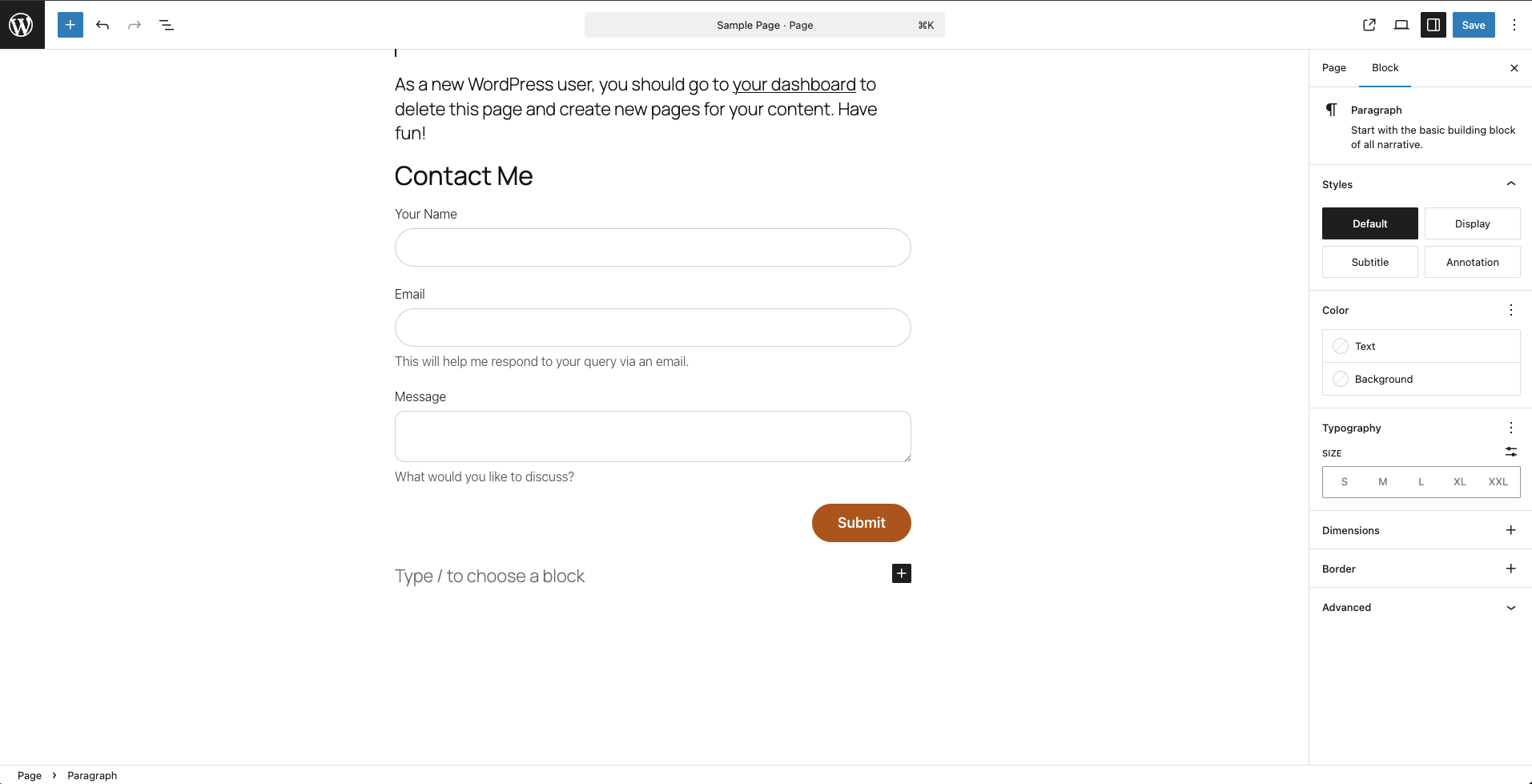Screen dimensions: 1532x784
Task: Open the block inserter
Action: 70,25
